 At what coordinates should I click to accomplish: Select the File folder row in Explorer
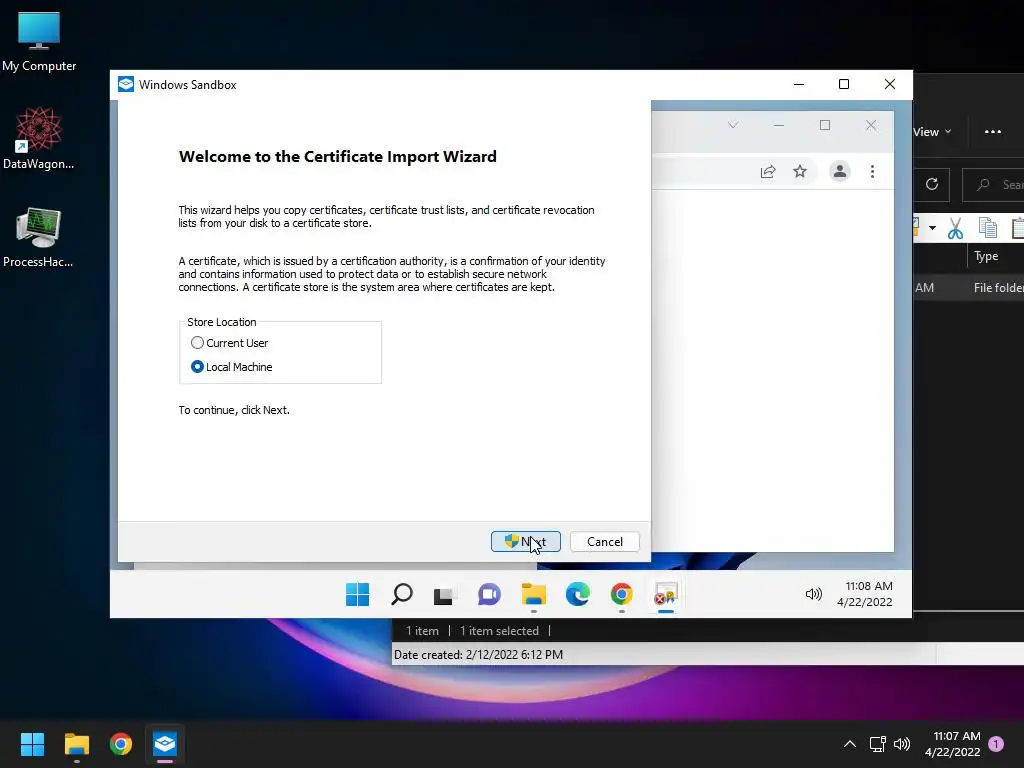click(968, 288)
